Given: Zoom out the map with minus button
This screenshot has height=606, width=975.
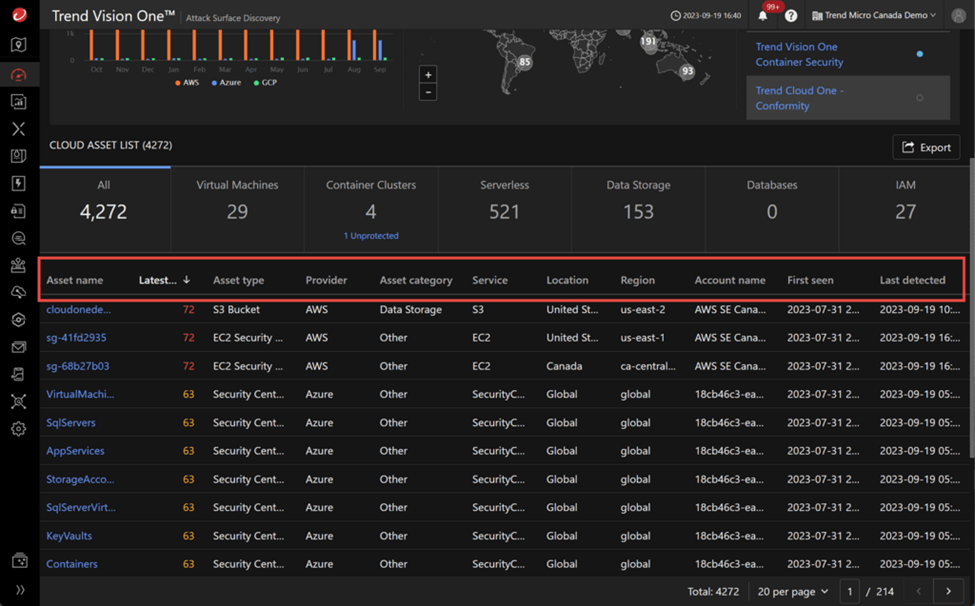Looking at the screenshot, I should coord(428,92).
